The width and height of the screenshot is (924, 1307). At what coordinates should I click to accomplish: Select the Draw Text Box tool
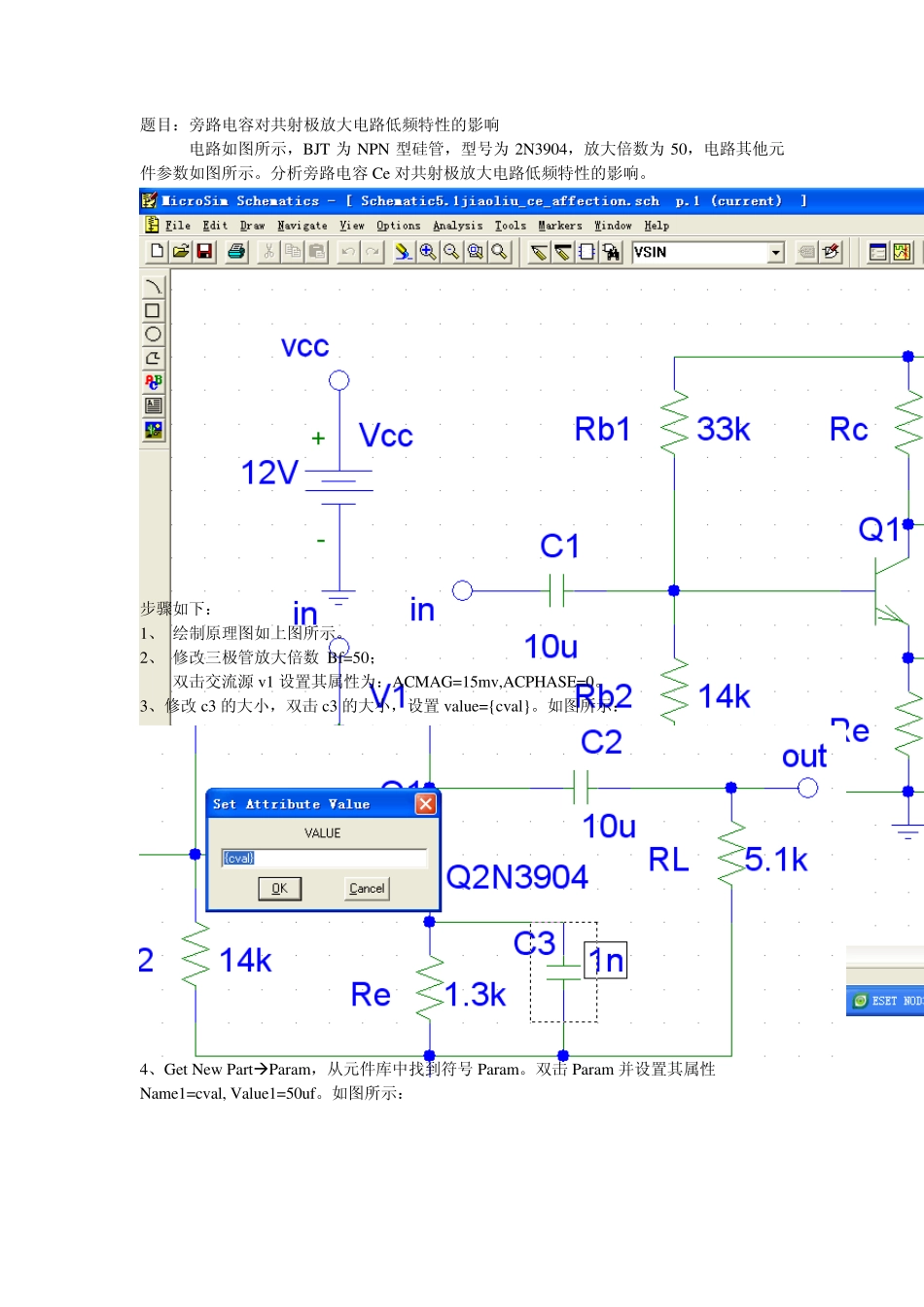[x=153, y=406]
